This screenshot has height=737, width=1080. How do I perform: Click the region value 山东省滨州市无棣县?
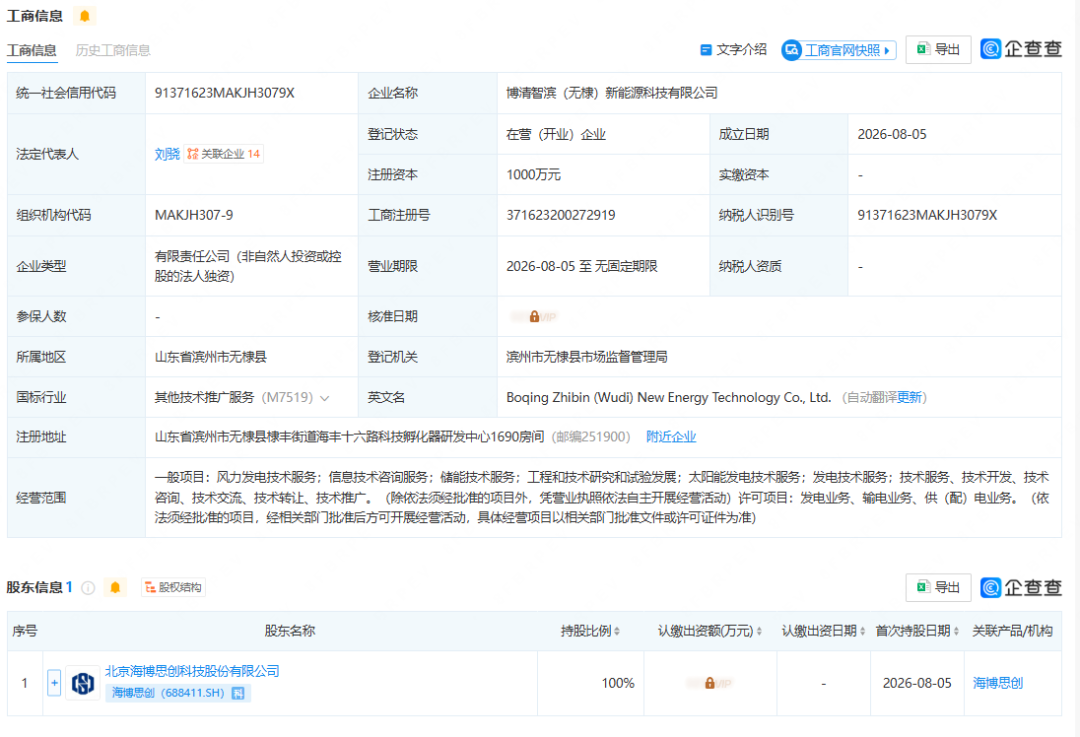tap(211, 357)
